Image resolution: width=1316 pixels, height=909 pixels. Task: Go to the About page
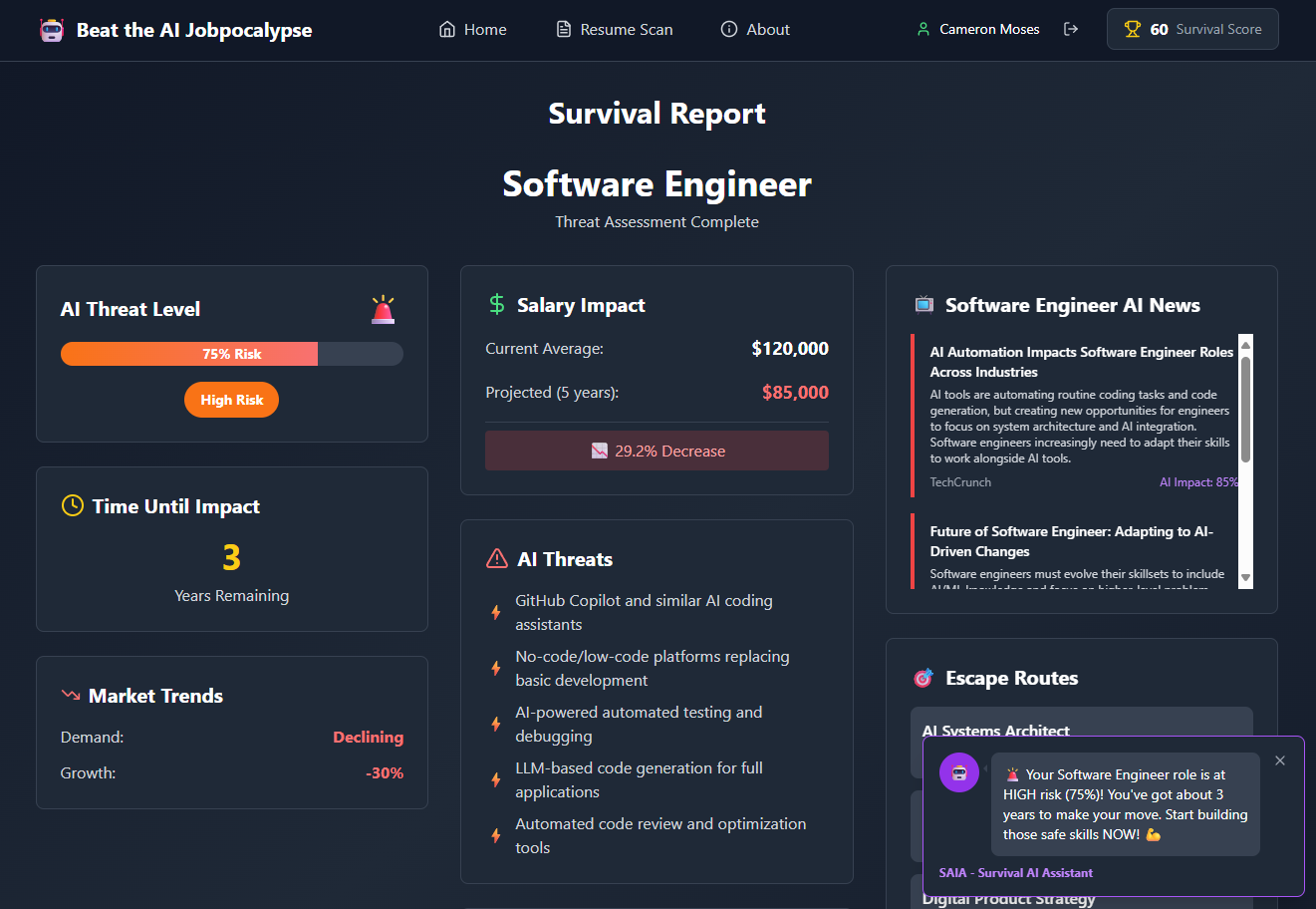pyautogui.click(x=755, y=30)
